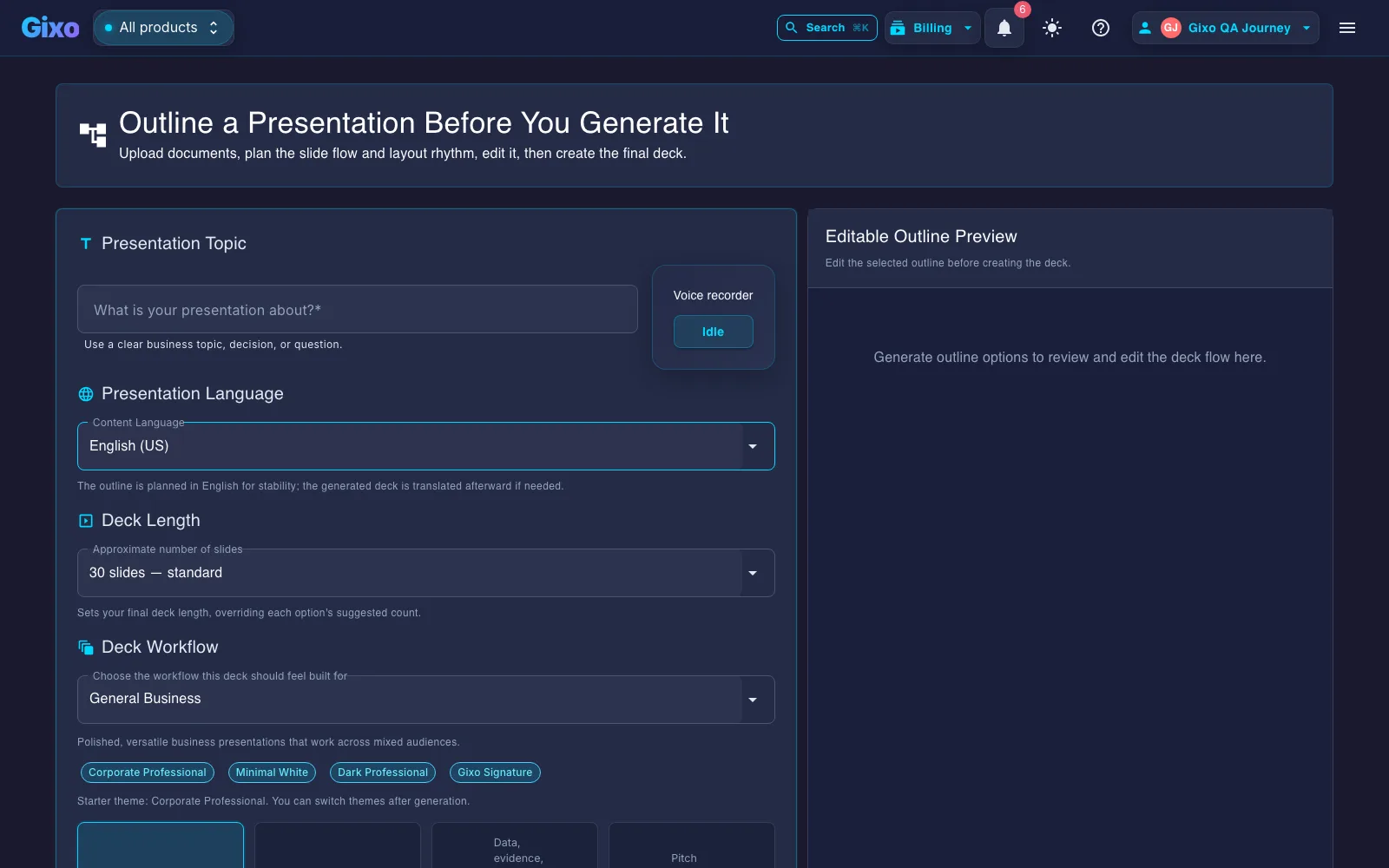Image resolution: width=1389 pixels, height=868 pixels.
Task: Select the Gixo Signature theme chip
Action: coord(495,773)
